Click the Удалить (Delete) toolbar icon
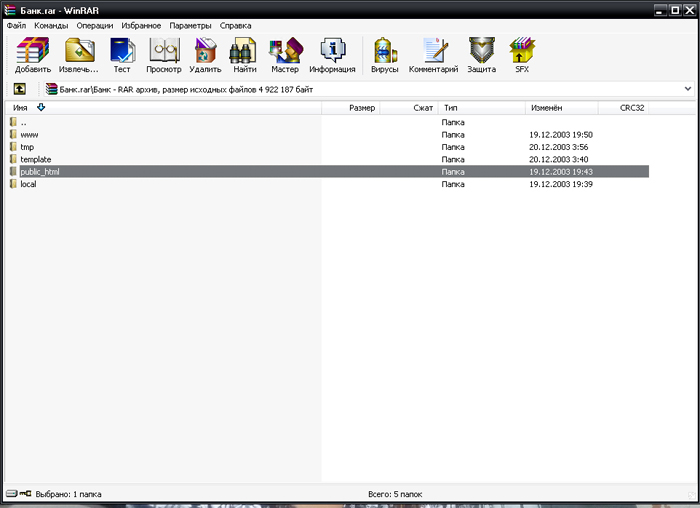700x508 pixels. [x=205, y=55]
